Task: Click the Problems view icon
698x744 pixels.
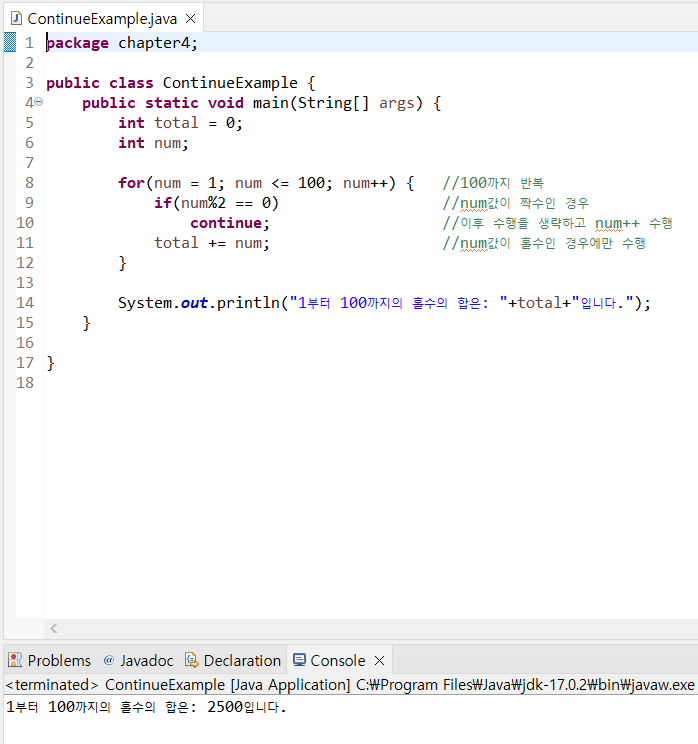Action: tap(15, 660)
